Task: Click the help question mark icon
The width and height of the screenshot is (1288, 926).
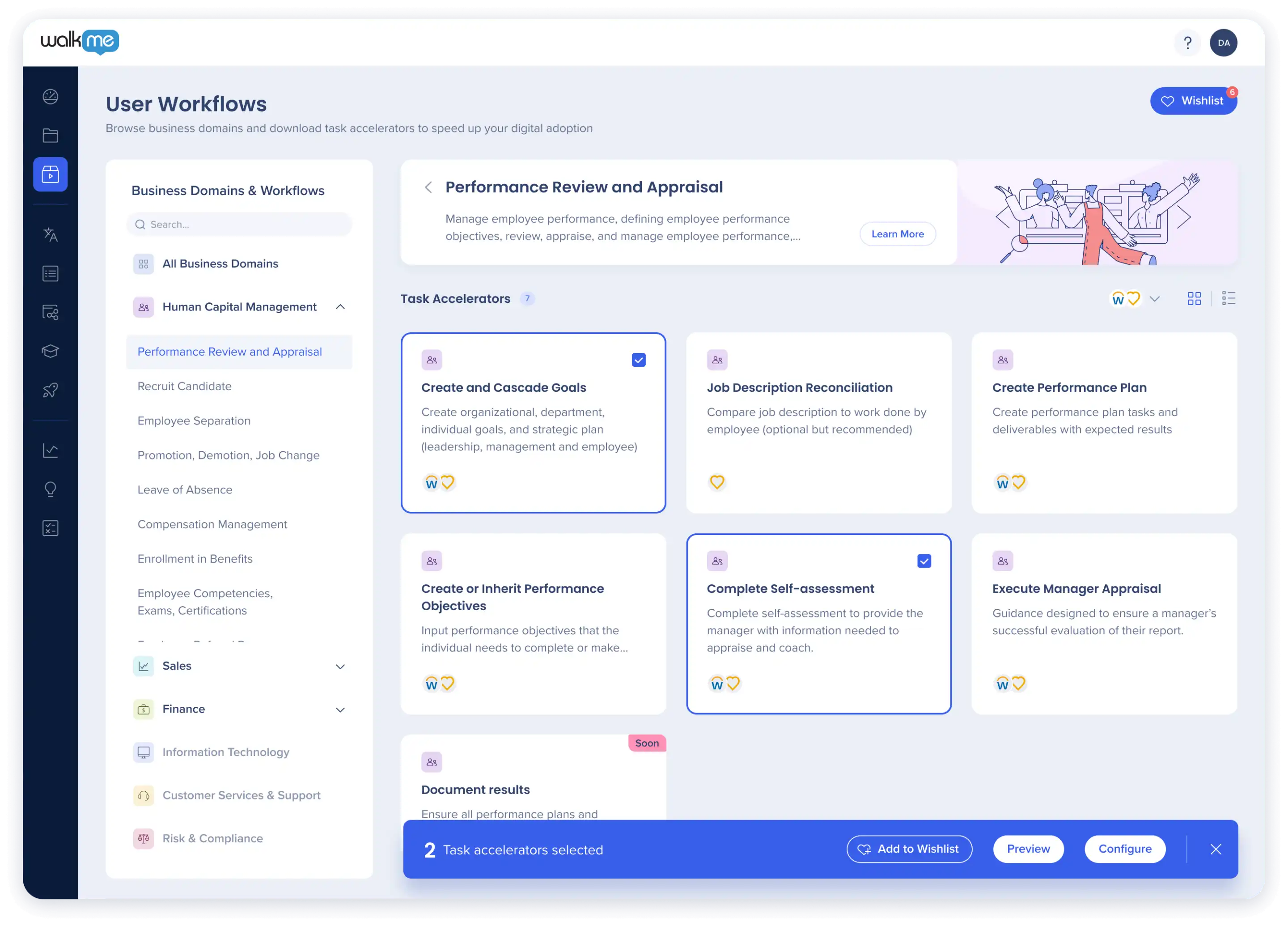Action: point(1187,42)
